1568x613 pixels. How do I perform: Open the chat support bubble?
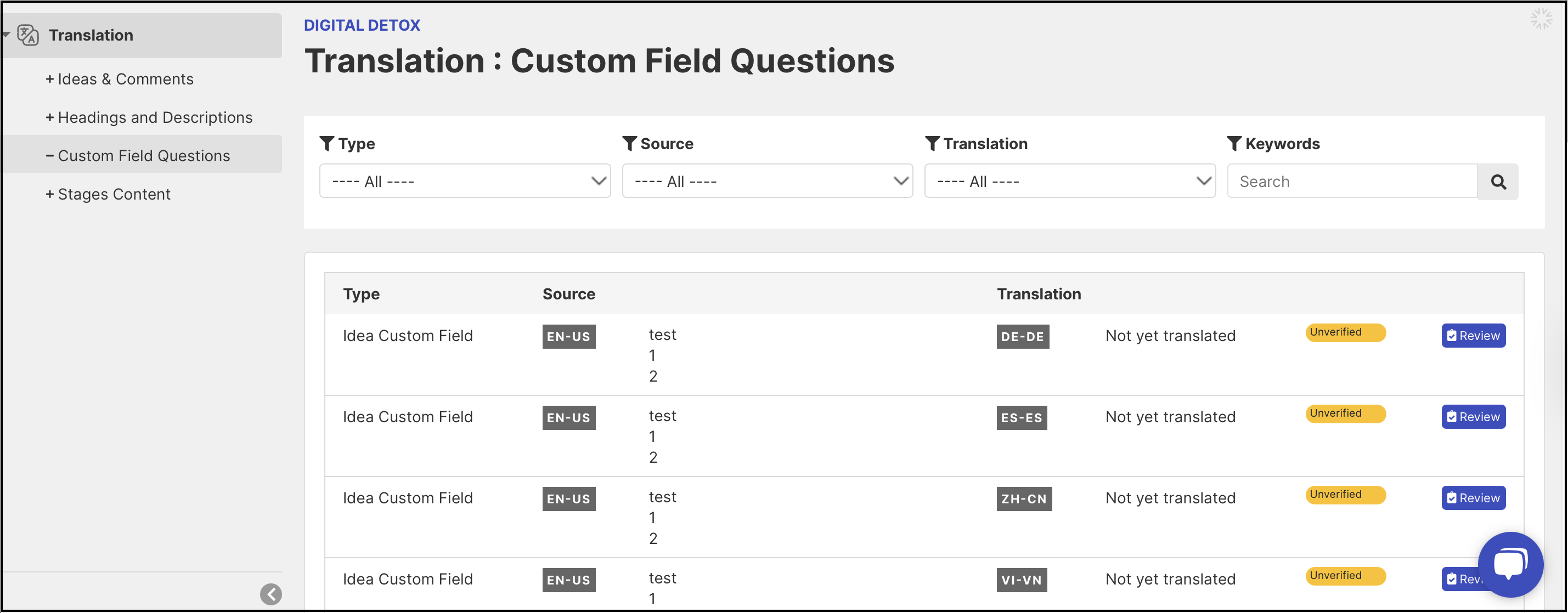click(1510, 564)
